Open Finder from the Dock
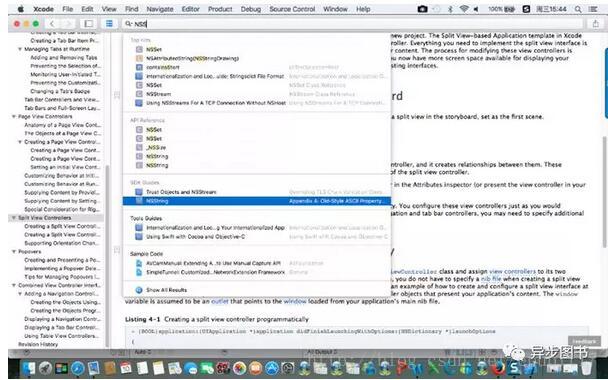608x380 pixels. 28,368
